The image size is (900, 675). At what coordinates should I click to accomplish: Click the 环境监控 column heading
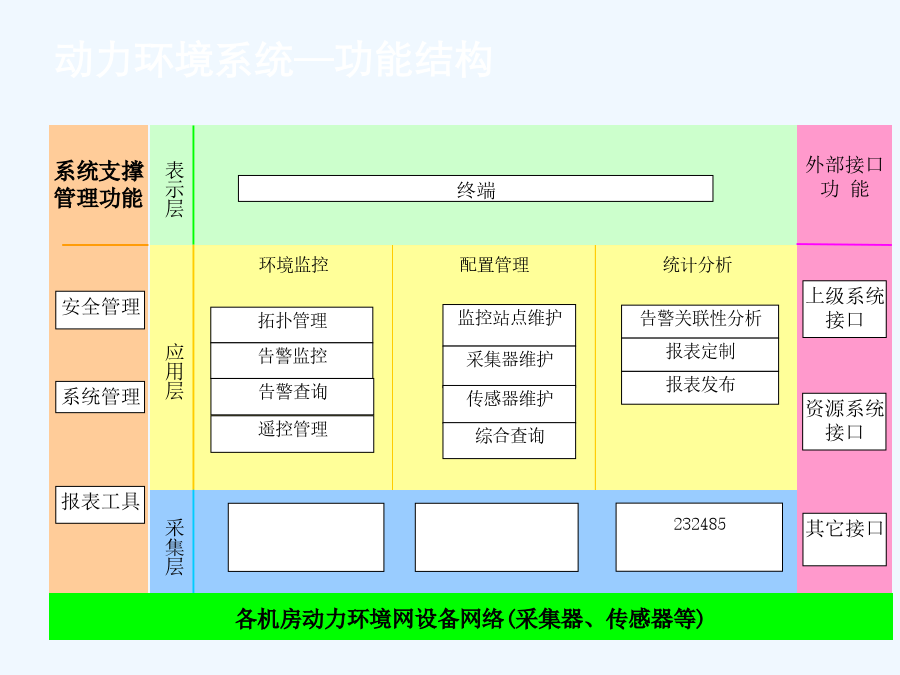(x=293, y=265)
